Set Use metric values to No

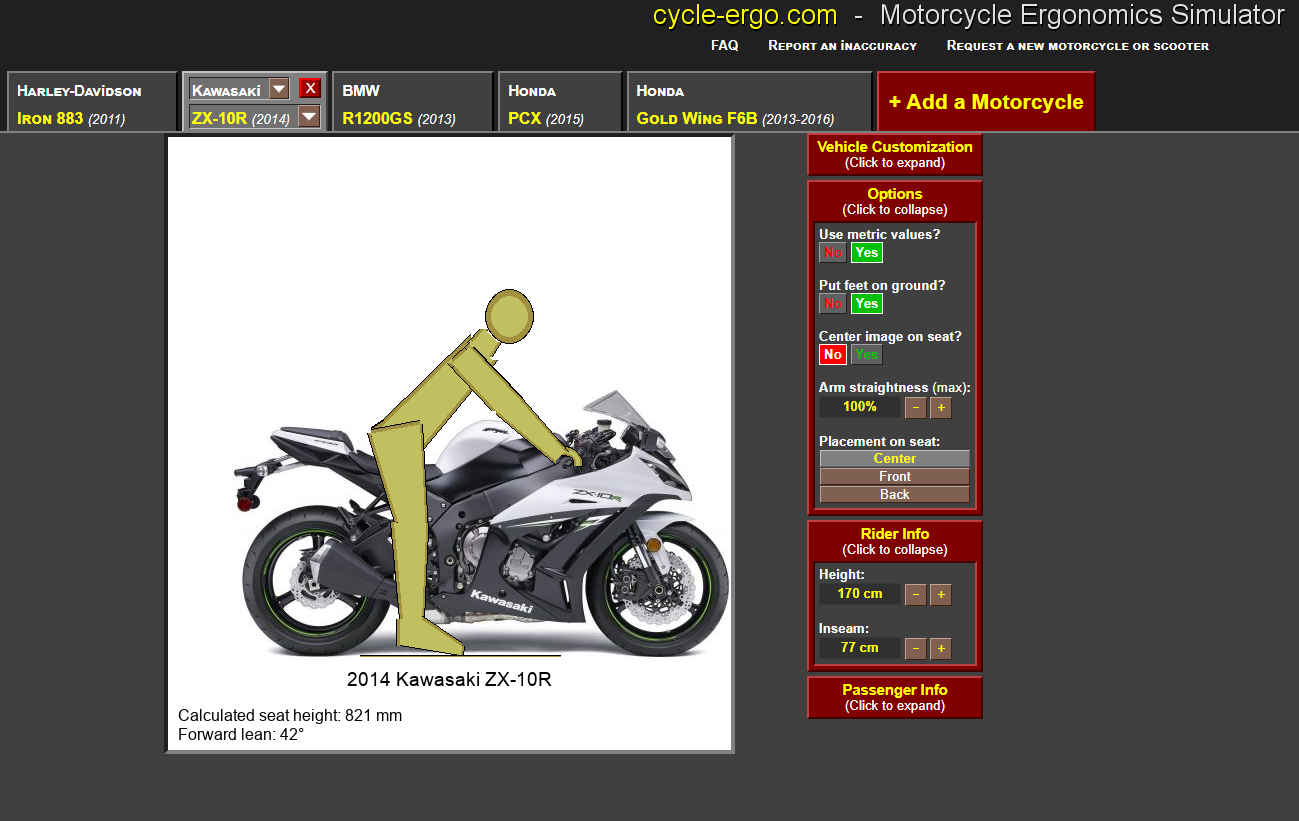pos(833,253)
